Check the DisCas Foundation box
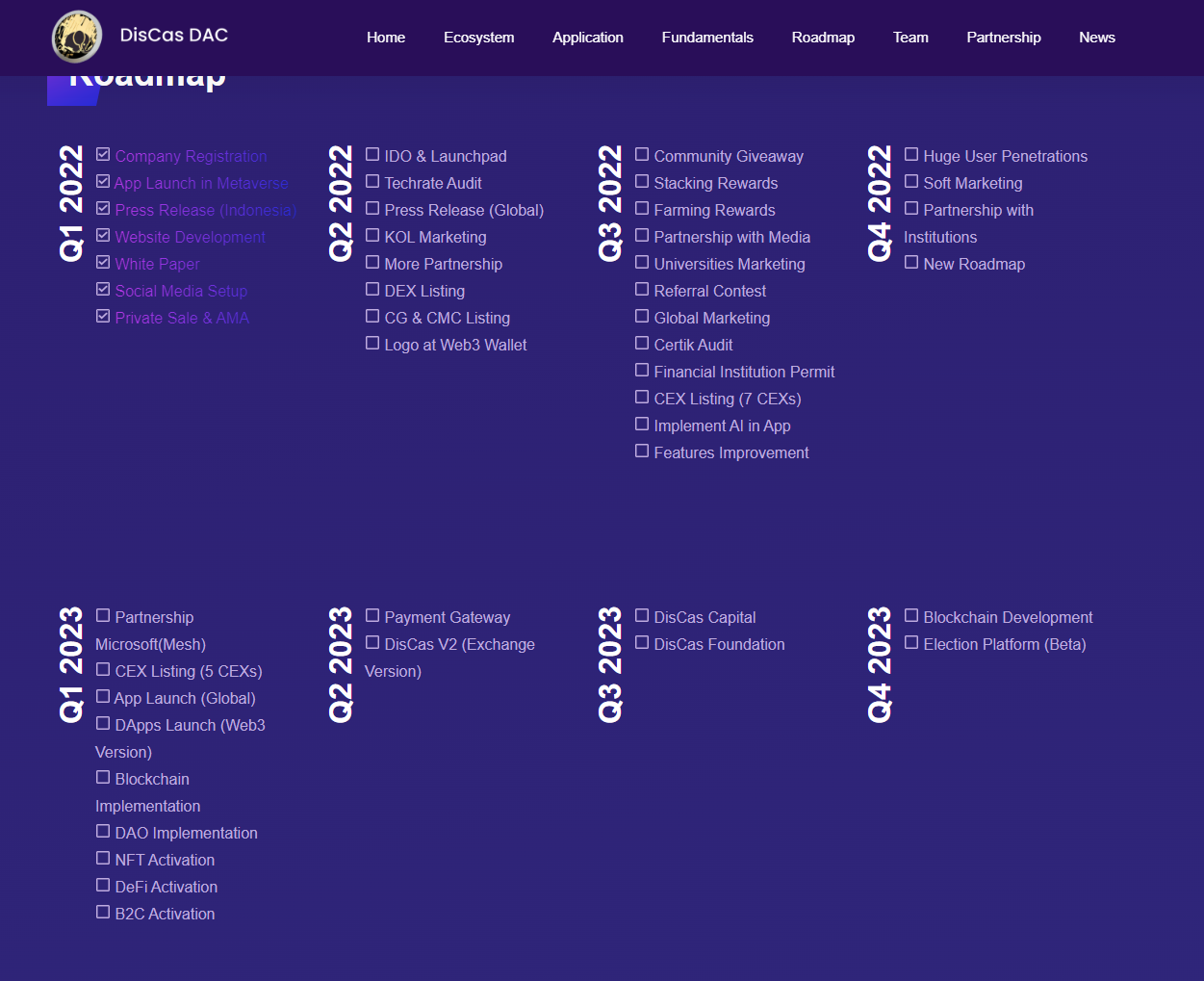The width and height of the screenshot is (1204, 981). tap(642, 642)
